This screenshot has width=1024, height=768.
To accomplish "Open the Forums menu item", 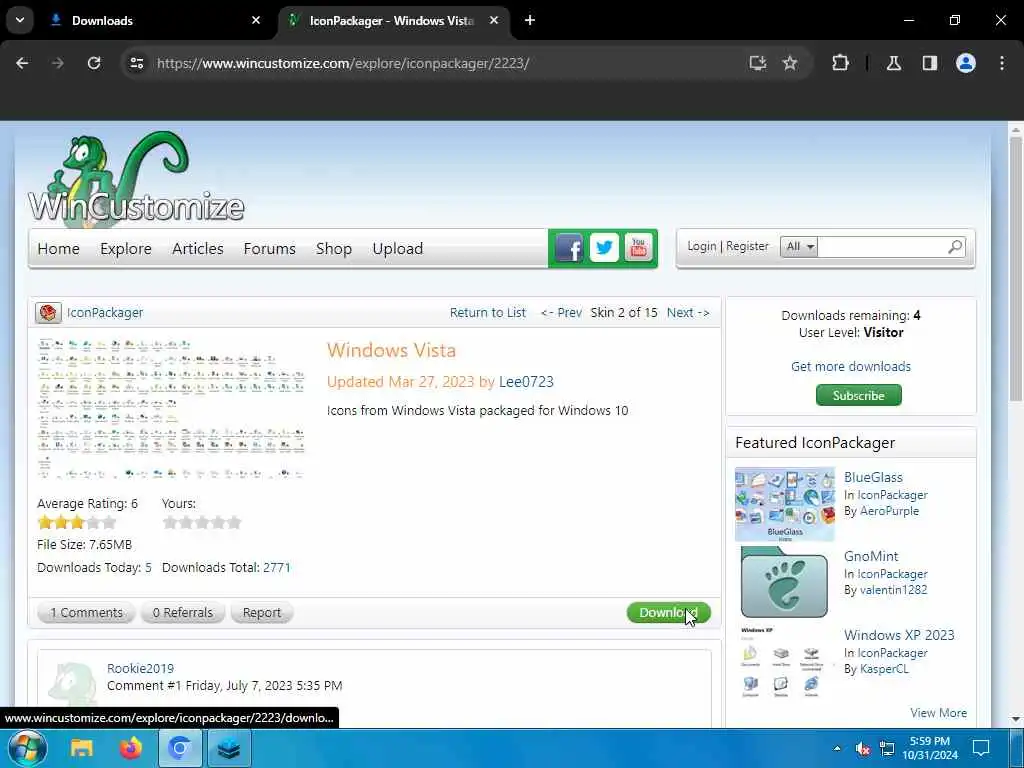I will (x=270, y=249).
